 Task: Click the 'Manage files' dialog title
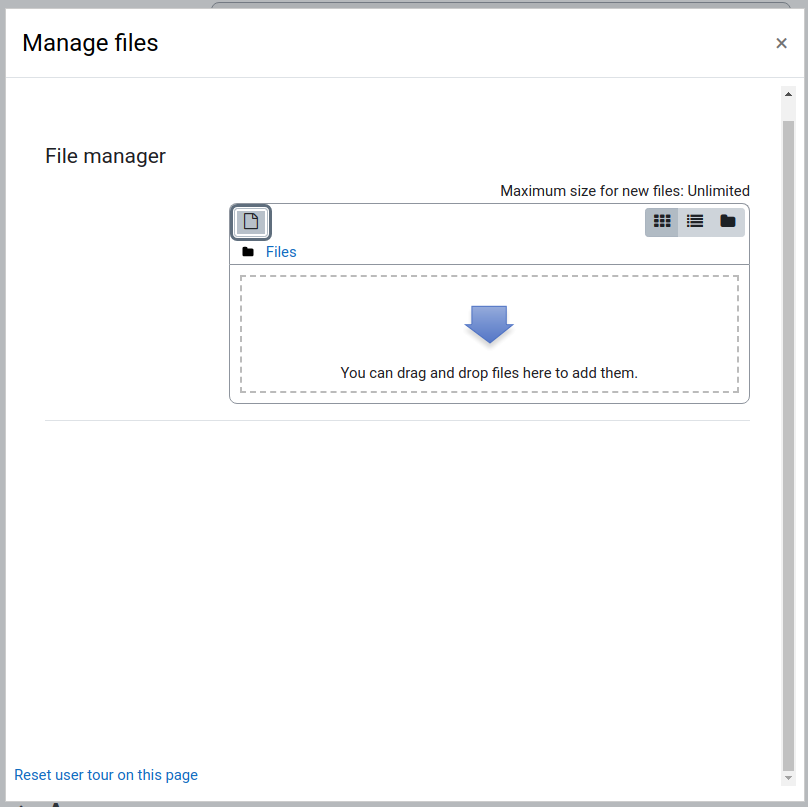pyautogui.click(x=90, y=43)
